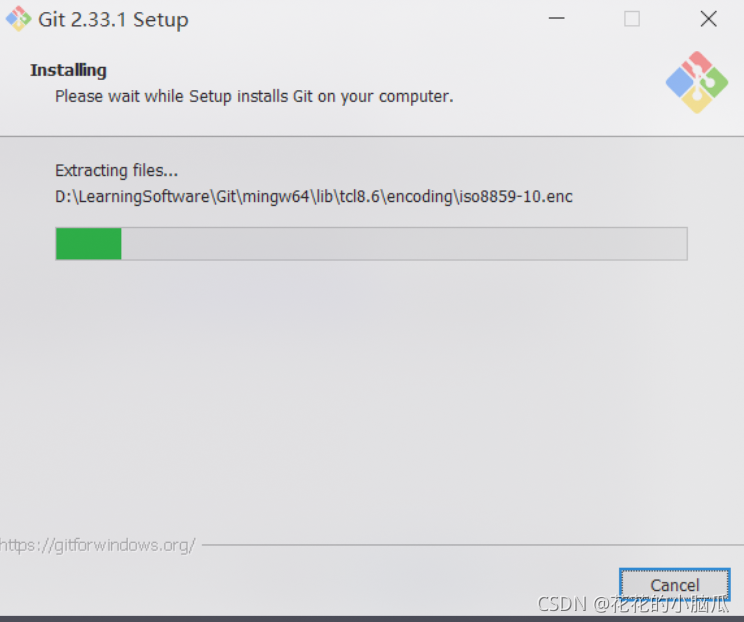Screen dimensions: 744x622
Task: Click the empty grey part of the progress bar
Action: pyautogui.click(x=404, y=244)
